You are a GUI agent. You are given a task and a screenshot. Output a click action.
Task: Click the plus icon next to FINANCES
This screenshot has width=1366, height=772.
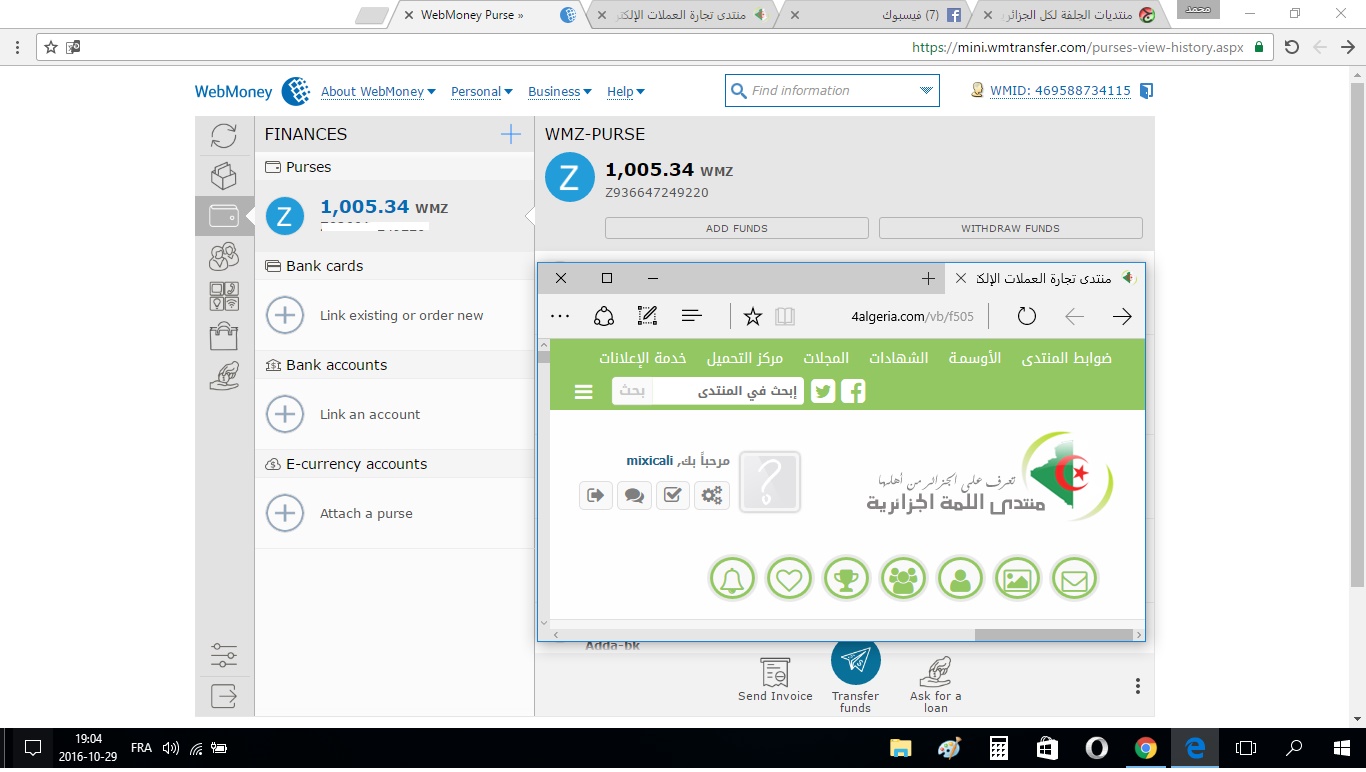[510, 134]
